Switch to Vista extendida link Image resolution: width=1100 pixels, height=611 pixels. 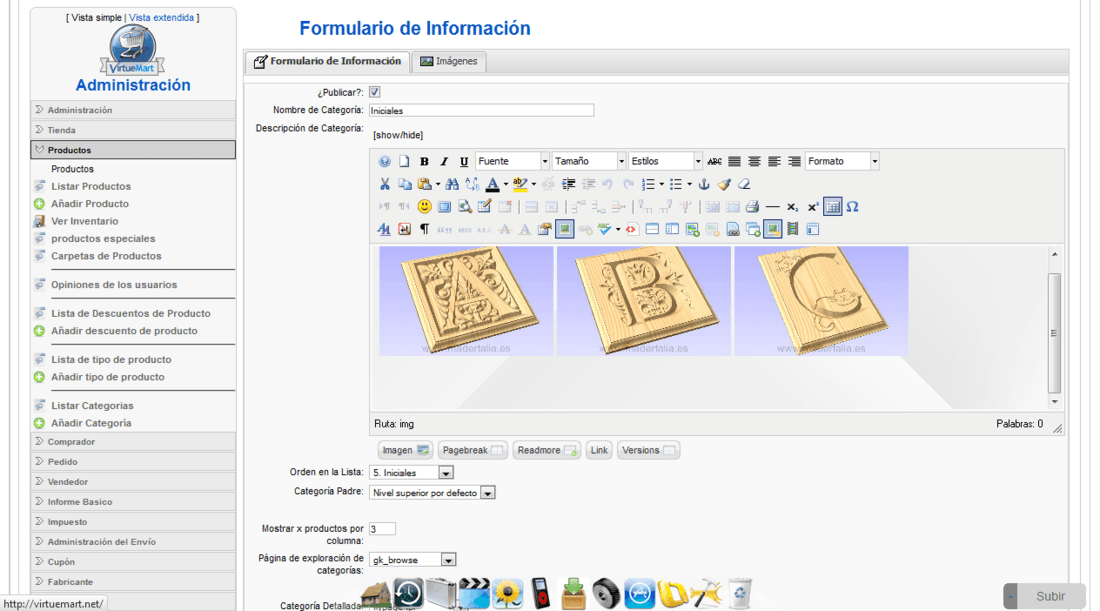[161, 18]
